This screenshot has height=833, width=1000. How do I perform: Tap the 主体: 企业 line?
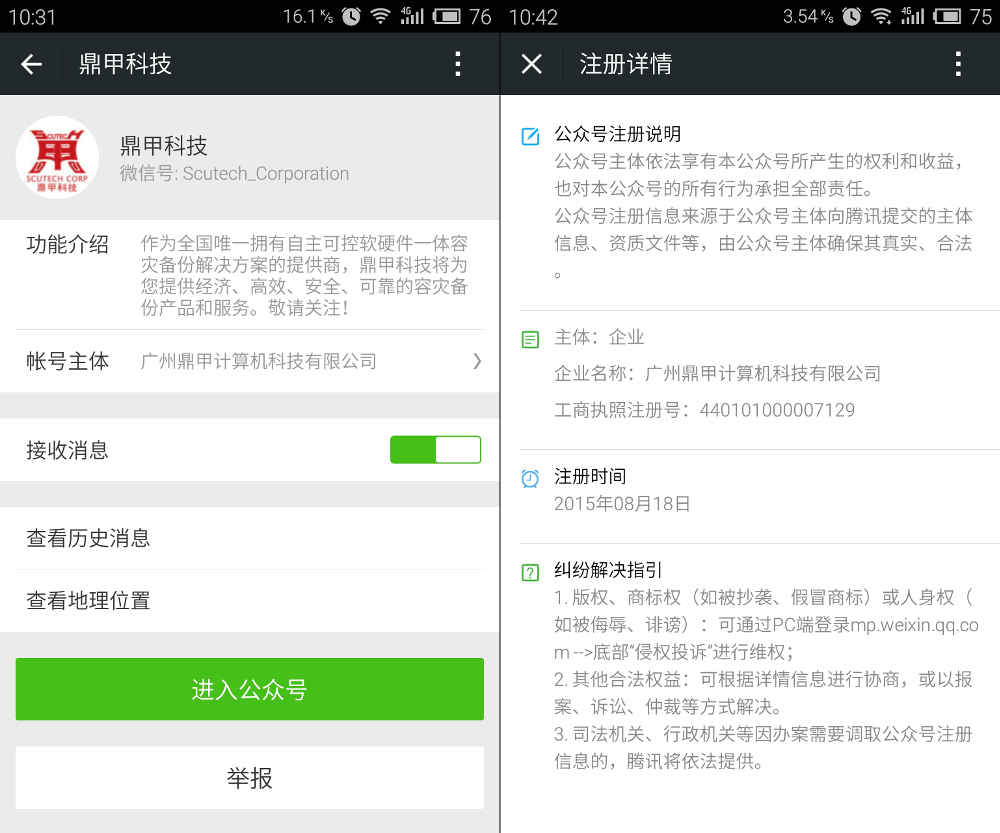coord(599,337)
